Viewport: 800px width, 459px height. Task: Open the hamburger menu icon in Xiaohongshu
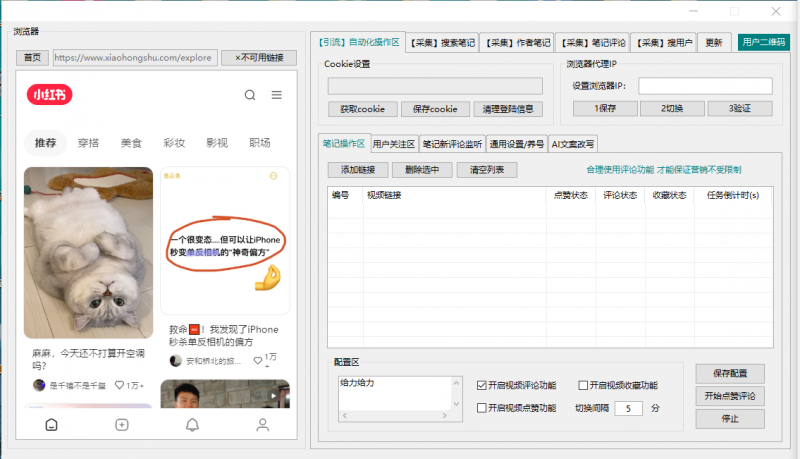coord(276,96)
